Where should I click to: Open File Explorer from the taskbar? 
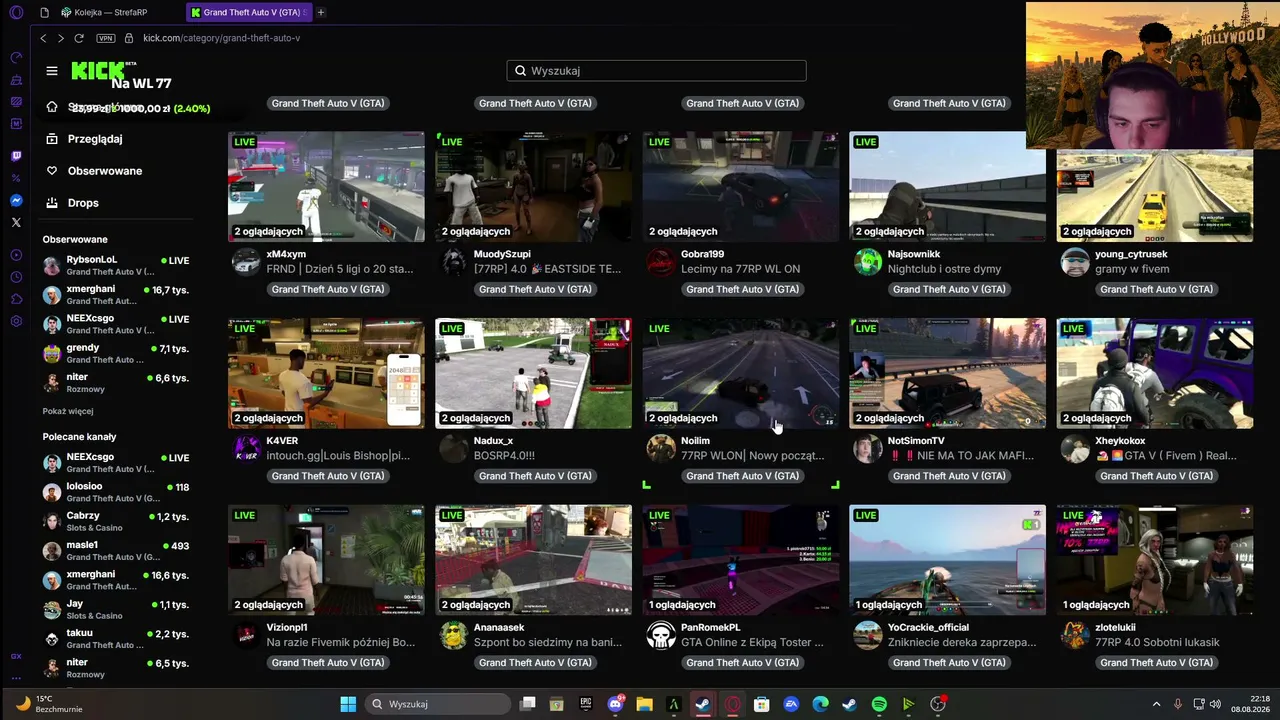(644, 704)
